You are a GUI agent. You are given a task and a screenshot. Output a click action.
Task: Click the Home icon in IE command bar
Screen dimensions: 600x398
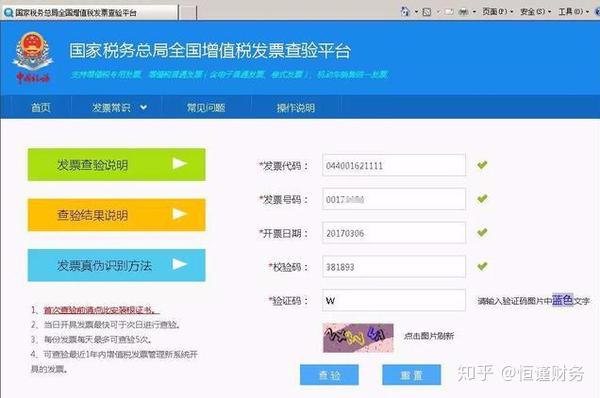(405, 11)
